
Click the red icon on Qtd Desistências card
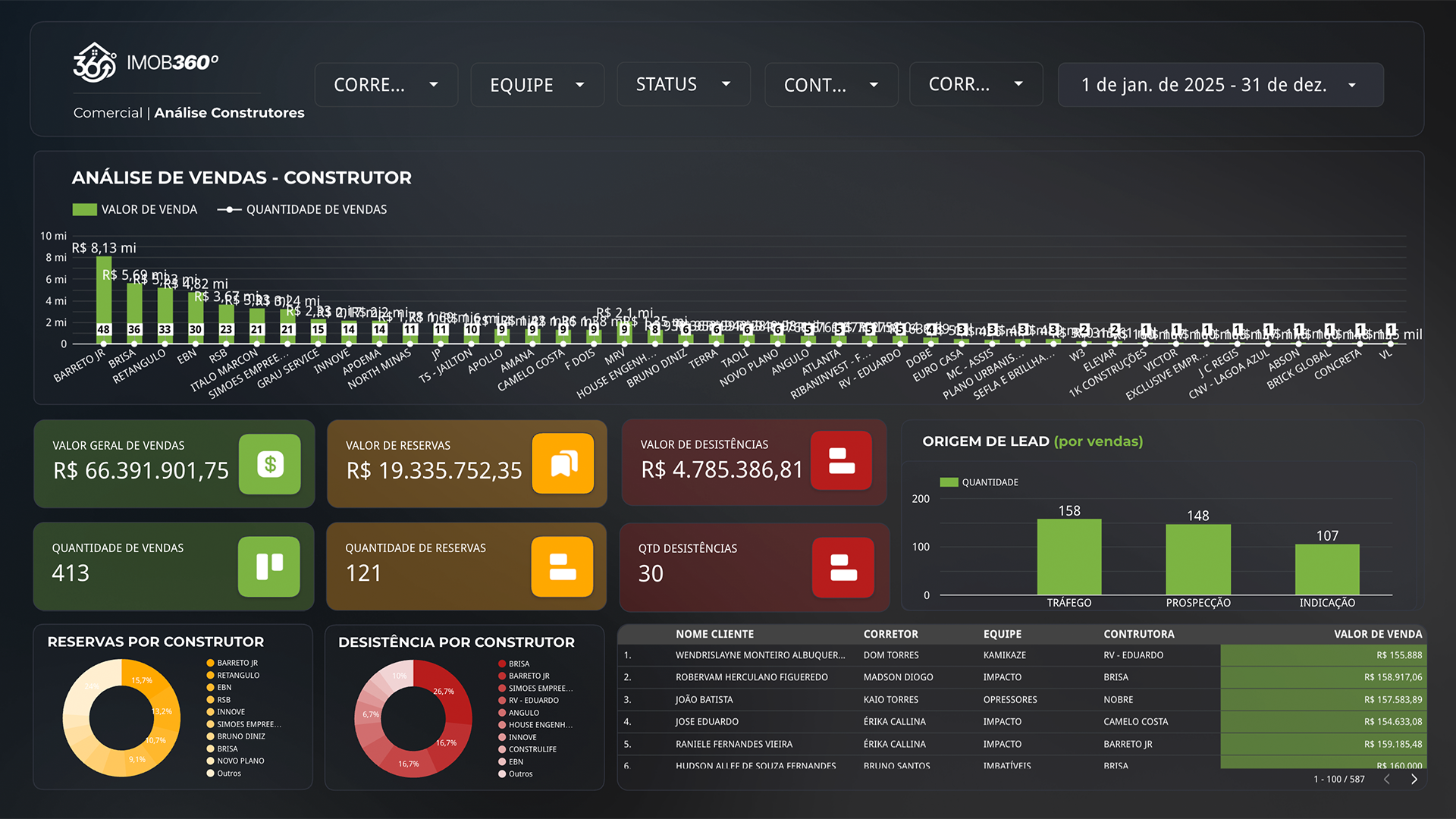coord(843,567)
